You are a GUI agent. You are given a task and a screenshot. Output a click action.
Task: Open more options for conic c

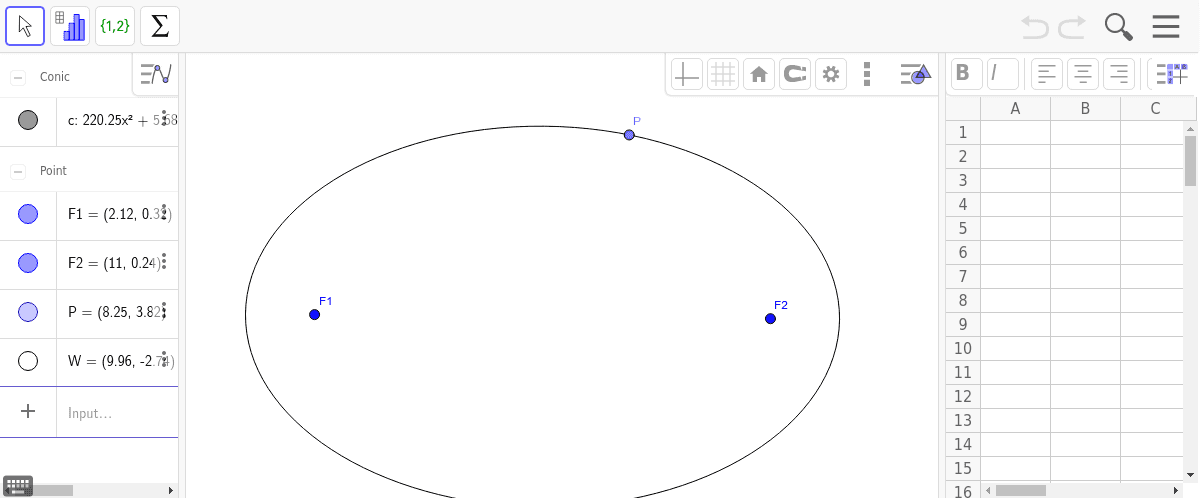tap(164, 120)
